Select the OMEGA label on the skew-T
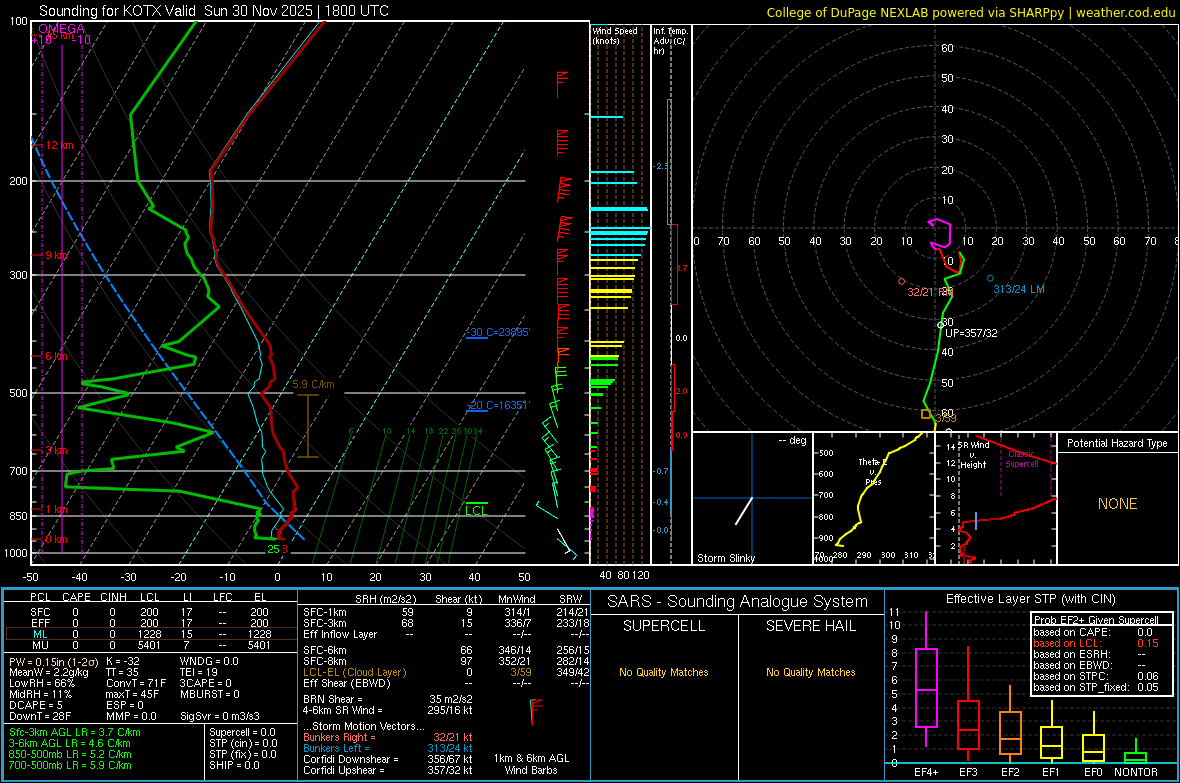Viewport: 1180px width, 783px height. pos(62,29)
